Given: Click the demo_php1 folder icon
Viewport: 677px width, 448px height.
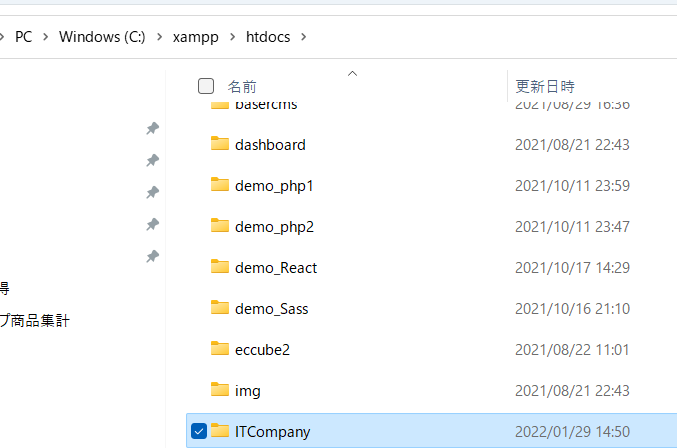Looking at the screenshot, I should point(220,184).
